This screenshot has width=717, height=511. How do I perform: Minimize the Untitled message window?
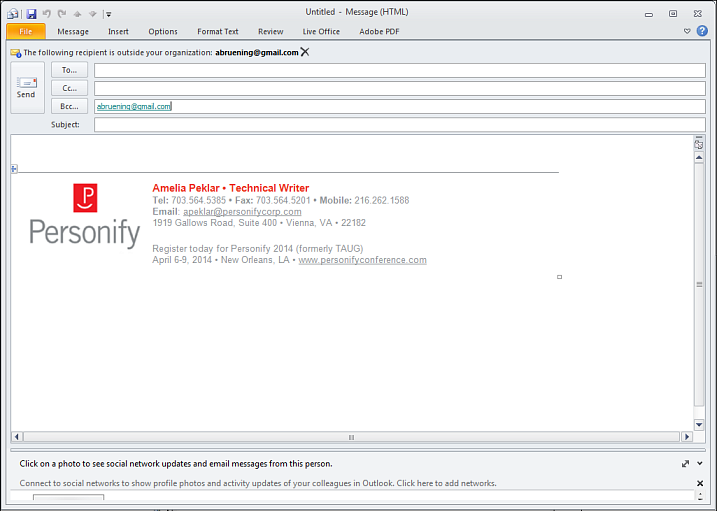pyautogui.click(x=648, y=14)
